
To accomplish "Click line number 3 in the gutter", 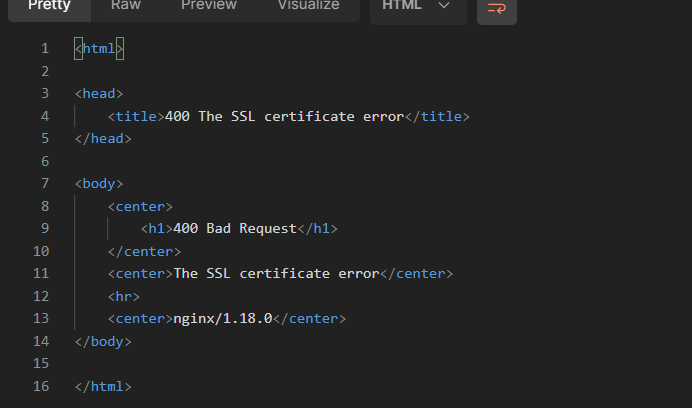I will coord(45,93).
